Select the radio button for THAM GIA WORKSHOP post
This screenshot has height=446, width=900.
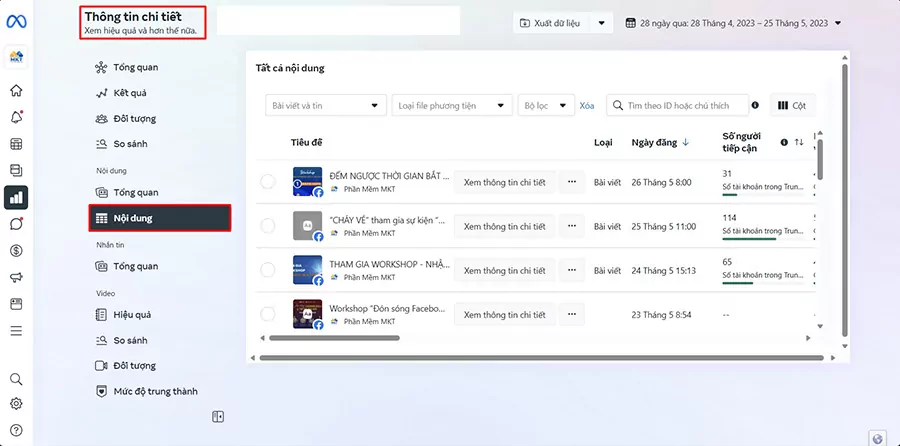(267, 270)
